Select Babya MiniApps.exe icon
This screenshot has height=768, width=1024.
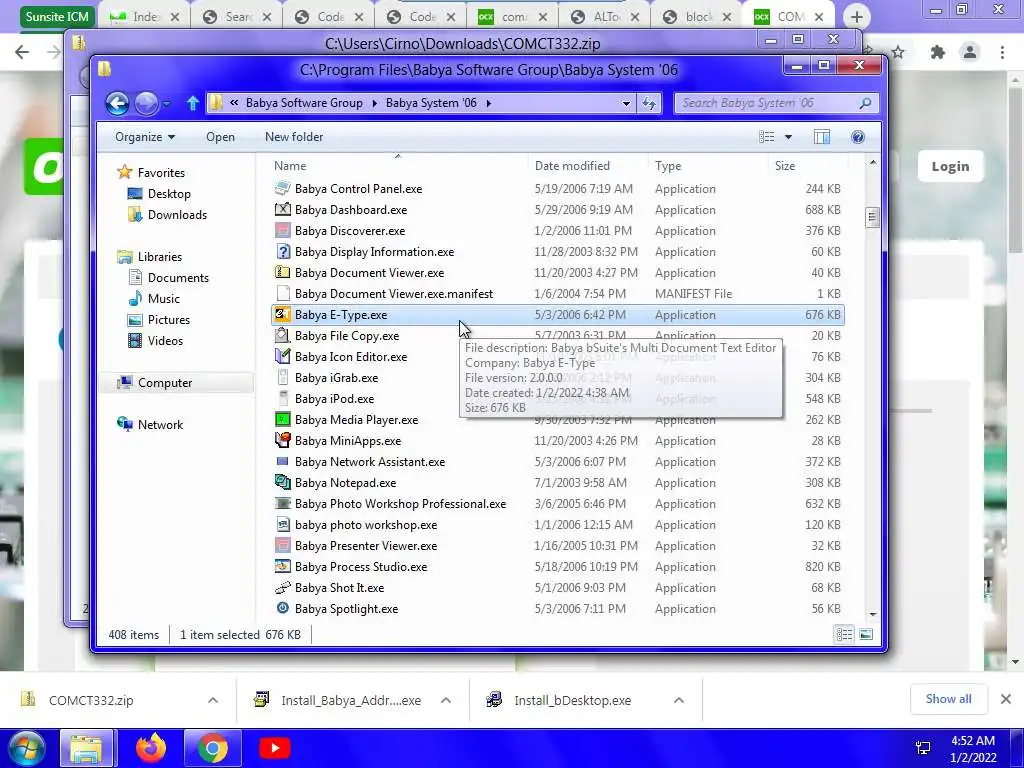pyautogui.click(x=282, y=441)
